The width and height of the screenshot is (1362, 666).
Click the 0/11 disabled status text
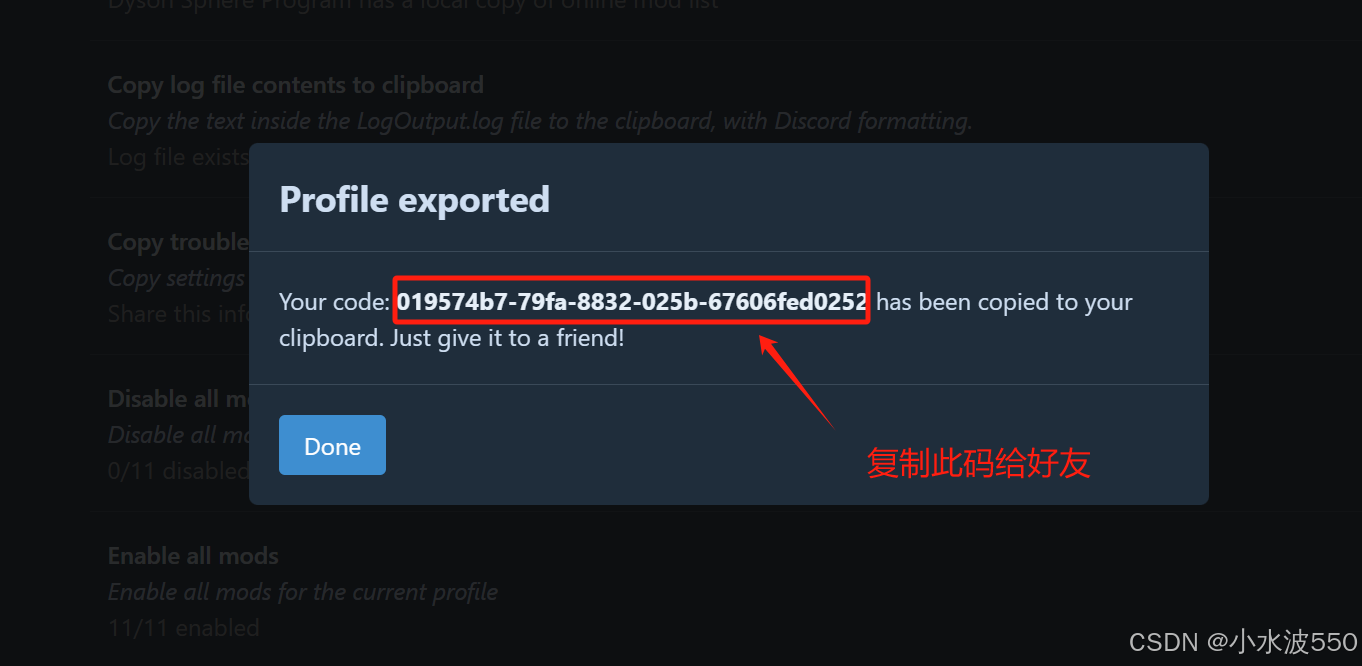178,470
